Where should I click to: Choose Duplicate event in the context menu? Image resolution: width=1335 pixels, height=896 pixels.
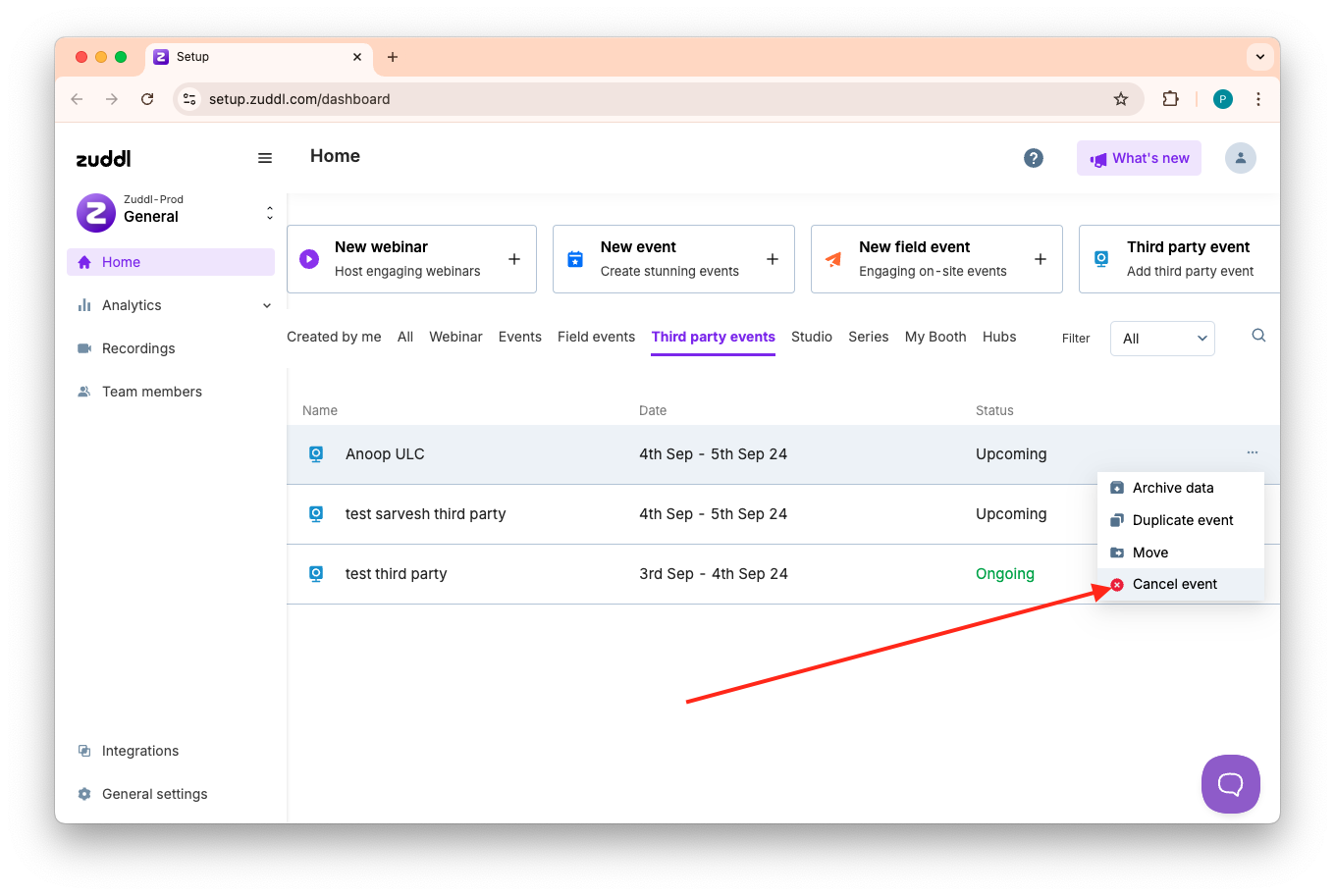coord(1182,520)
